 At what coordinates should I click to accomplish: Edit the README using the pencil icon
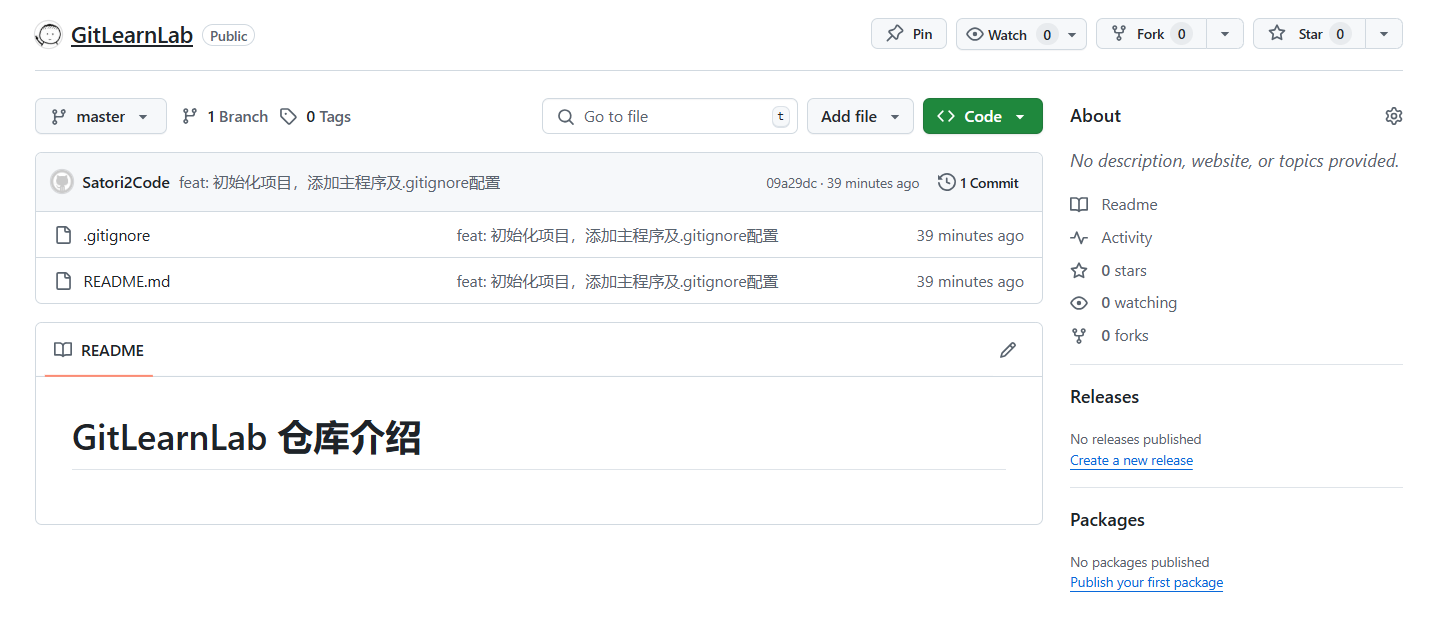click(x=1008, y=350)
